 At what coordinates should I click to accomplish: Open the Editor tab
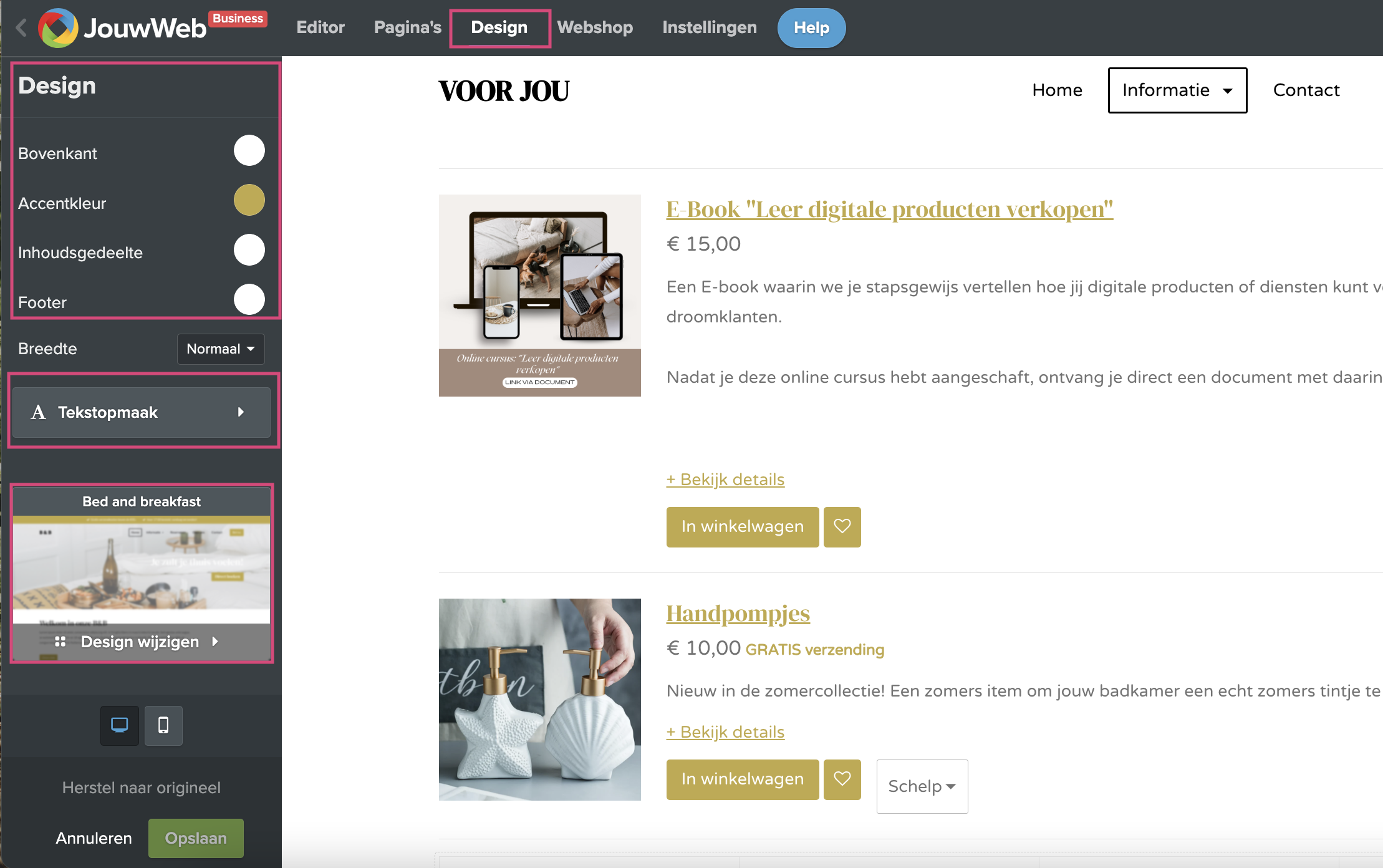tap(320, 27)
